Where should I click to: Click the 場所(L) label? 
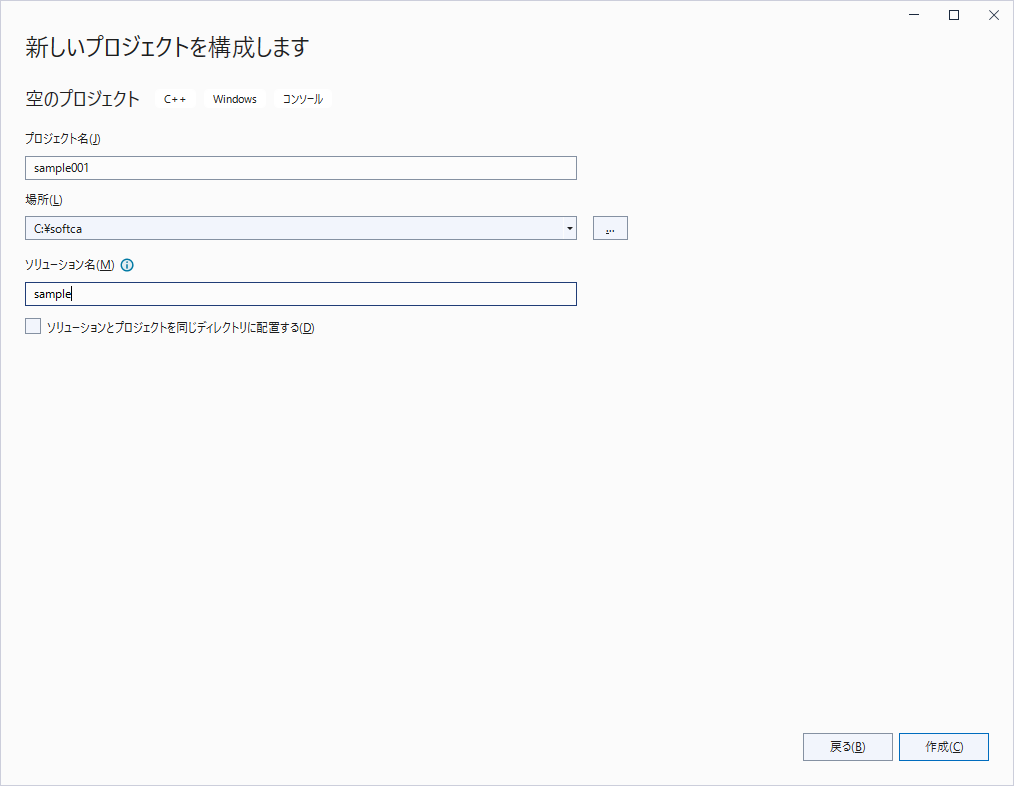[x=44, y=201]
